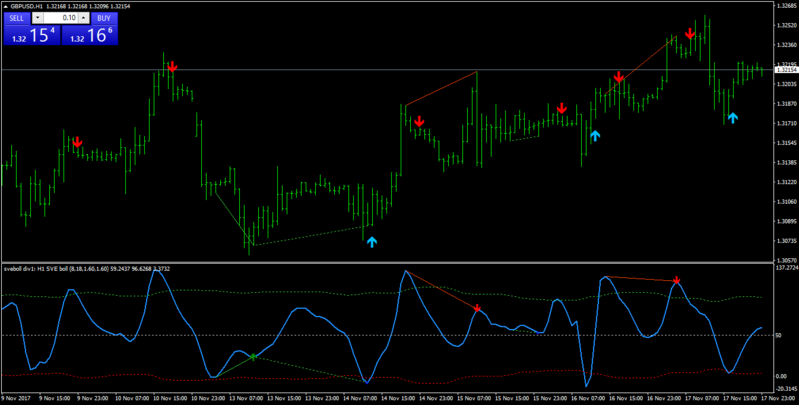Click the green arrow marker on the oscillator

(253, 357)
